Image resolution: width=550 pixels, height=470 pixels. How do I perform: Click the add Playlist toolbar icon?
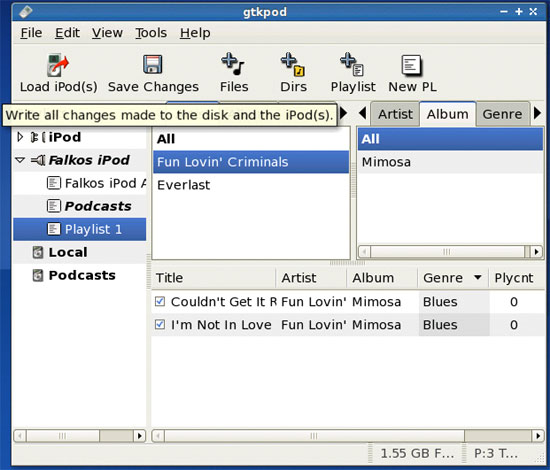coord(352,64)
